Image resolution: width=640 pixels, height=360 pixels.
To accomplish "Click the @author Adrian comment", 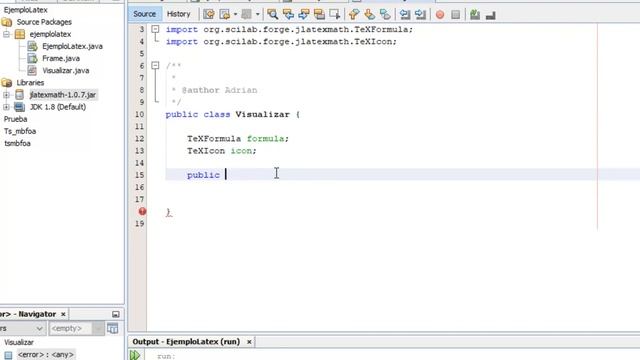I will click(219, 90).
